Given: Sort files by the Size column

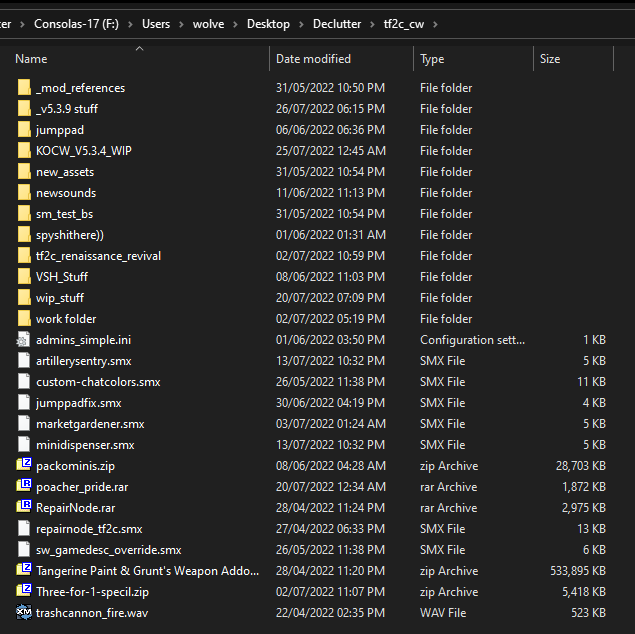Looking at the screenshot, I should pyautogui.click(x=550, y=59).
